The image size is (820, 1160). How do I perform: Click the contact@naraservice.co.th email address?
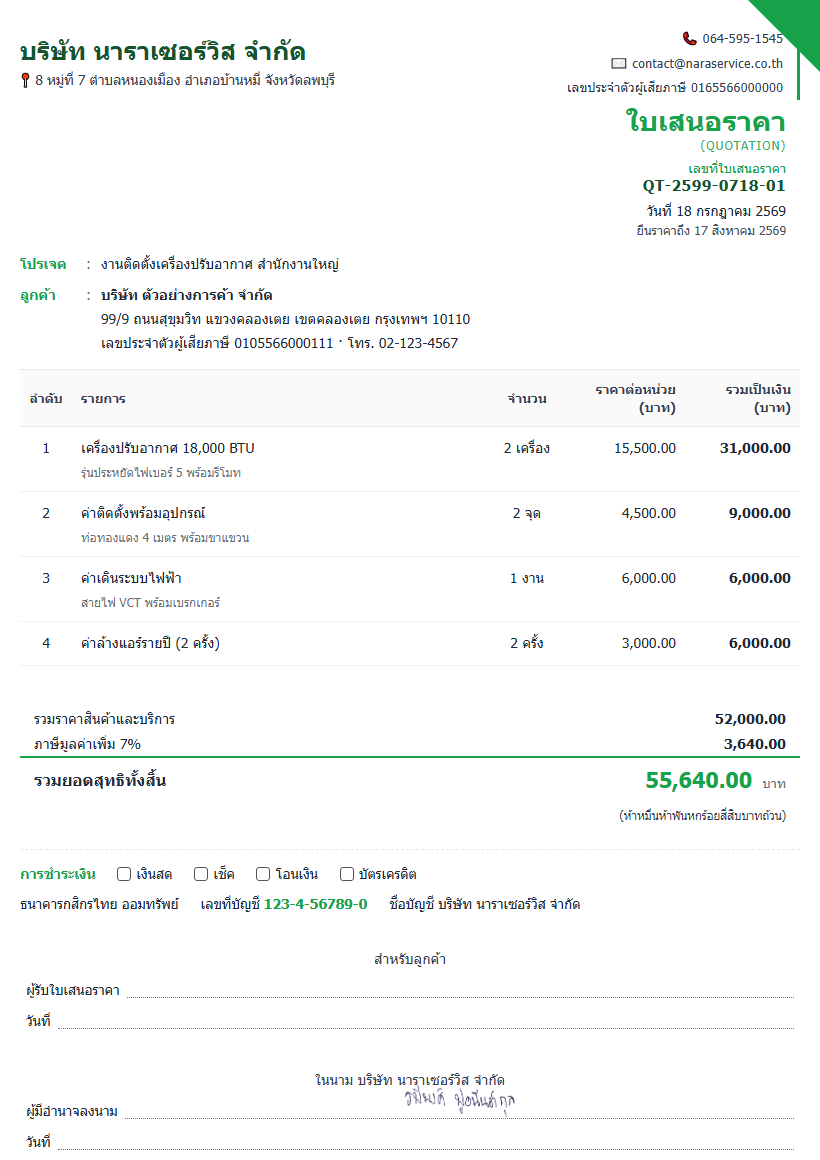tap(707, 64)
